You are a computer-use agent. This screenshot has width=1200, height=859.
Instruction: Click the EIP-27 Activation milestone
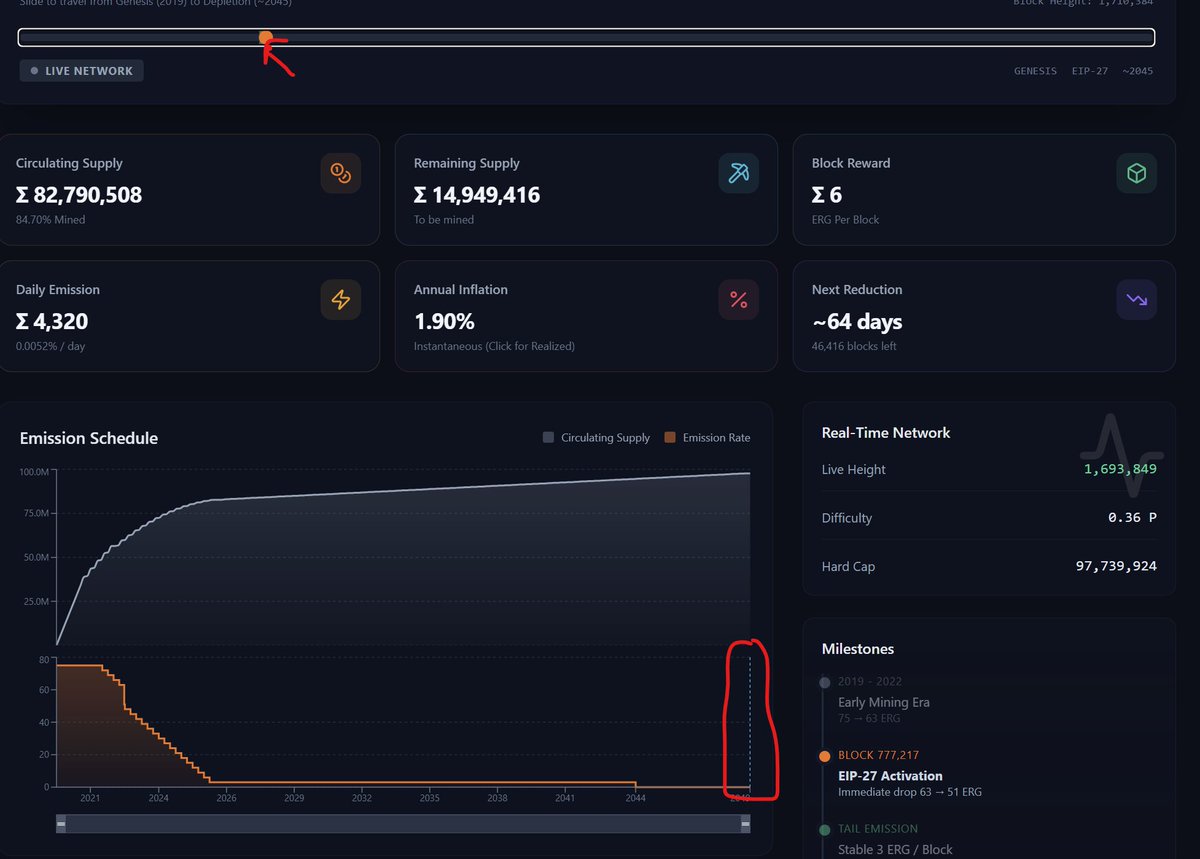tap(890, 775)
